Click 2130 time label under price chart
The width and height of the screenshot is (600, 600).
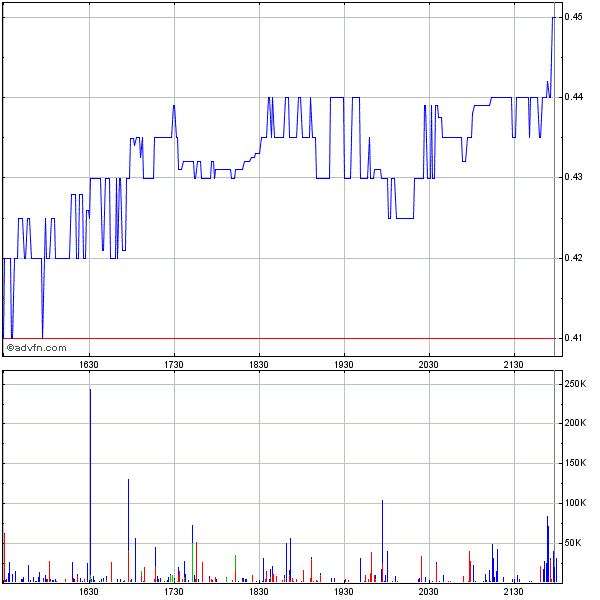[x=514, y=365]
